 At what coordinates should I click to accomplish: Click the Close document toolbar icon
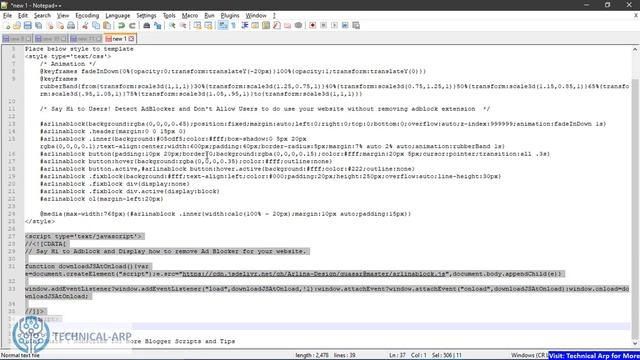pyautogui.click(x=49, y=25)
